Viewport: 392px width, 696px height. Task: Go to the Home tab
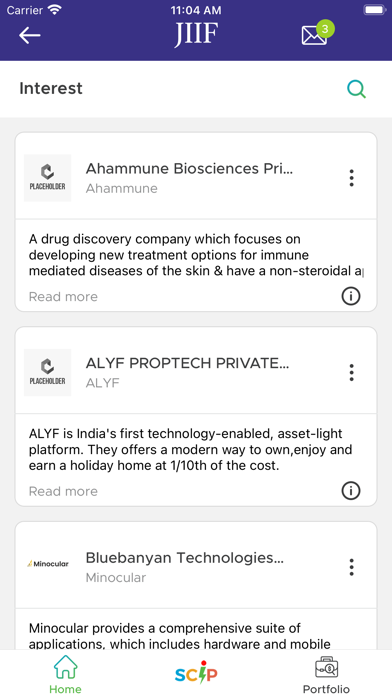tap(65, 674)
